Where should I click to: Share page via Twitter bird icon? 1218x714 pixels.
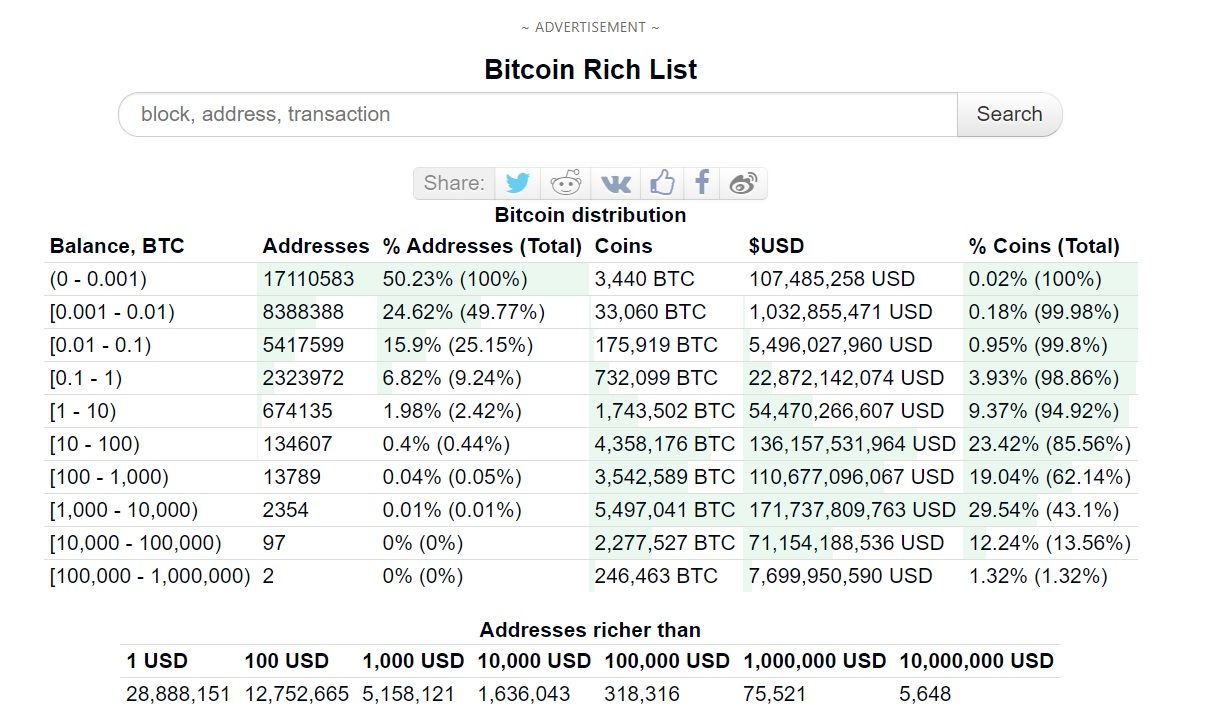coord(517,183)
